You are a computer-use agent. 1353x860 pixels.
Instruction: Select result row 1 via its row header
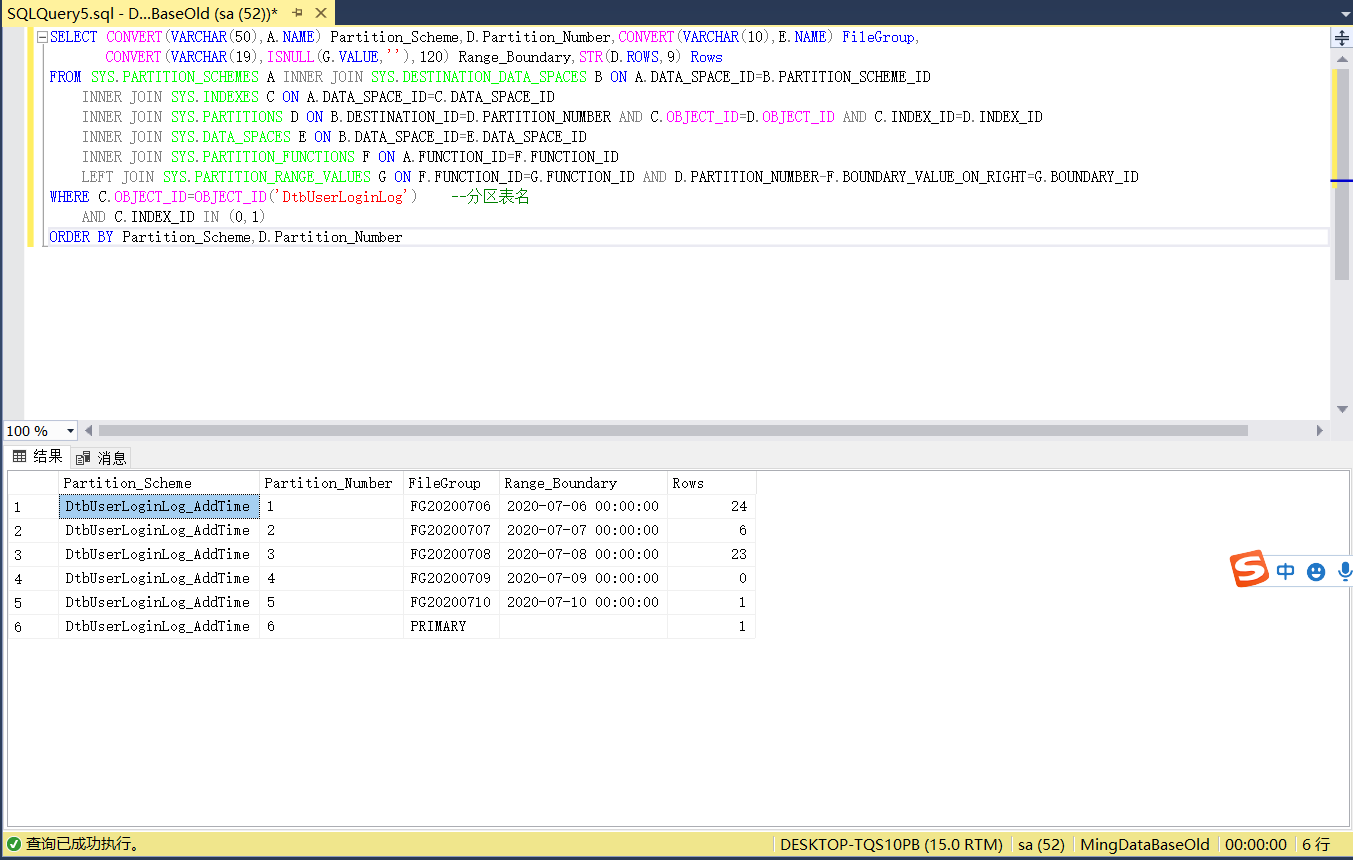[33, 506]
